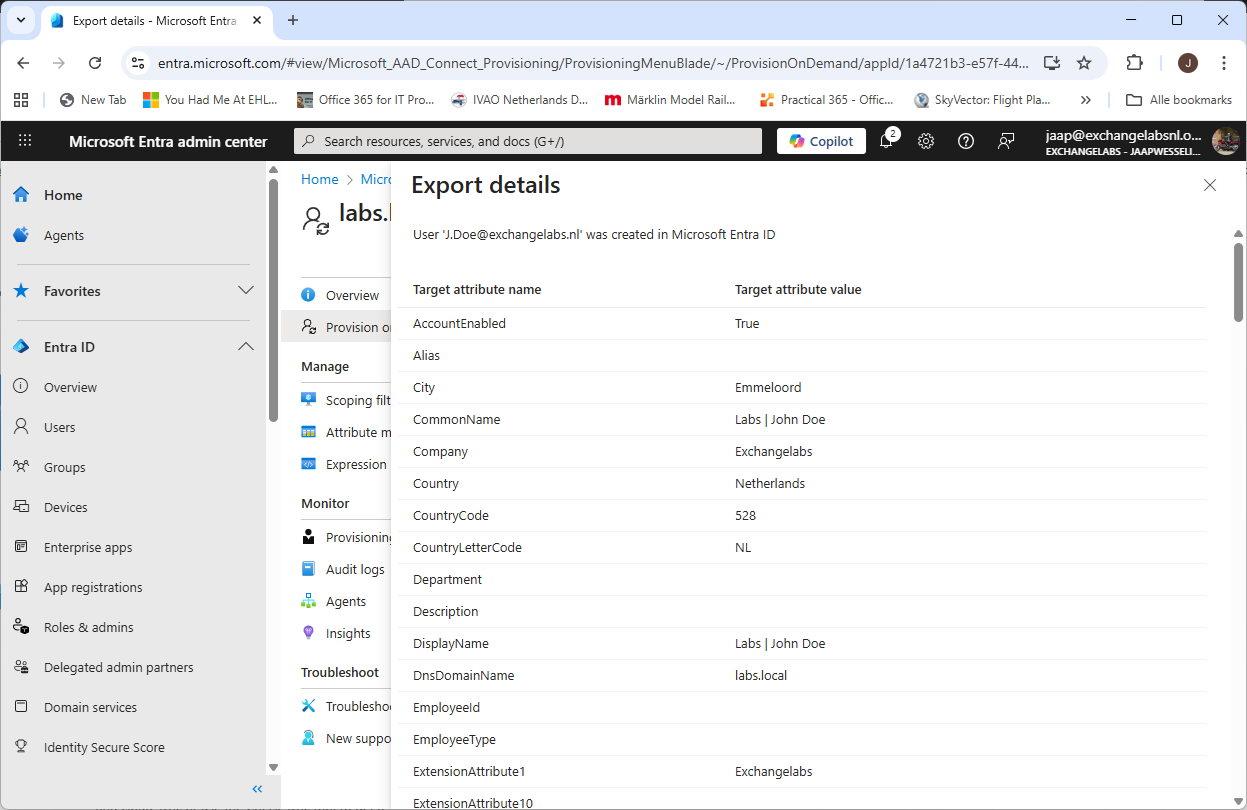Screen dimensions: 1247x810
Task: Click the Home breadcrumb link
Action: click(x=320, y=179)
